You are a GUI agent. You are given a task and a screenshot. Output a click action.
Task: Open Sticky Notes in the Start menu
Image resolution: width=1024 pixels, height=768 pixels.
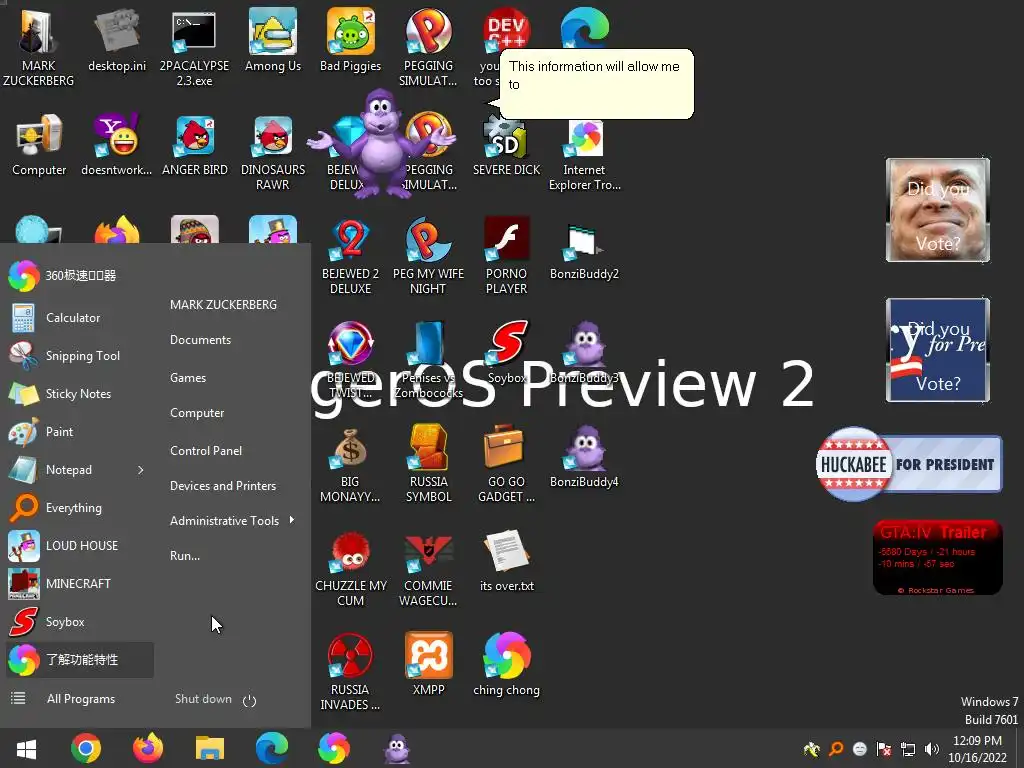(x=80, y=394)
